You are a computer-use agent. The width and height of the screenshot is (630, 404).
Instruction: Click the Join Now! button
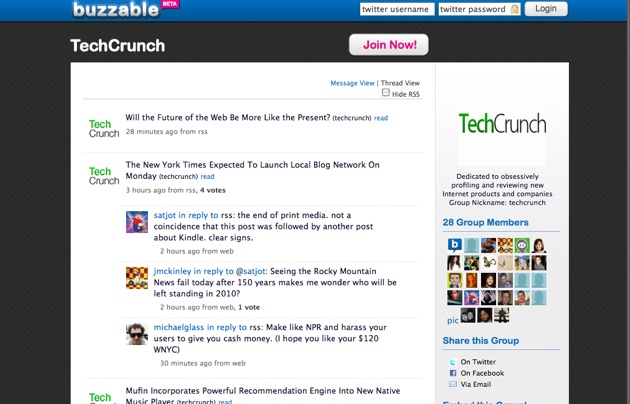(389, 45)
